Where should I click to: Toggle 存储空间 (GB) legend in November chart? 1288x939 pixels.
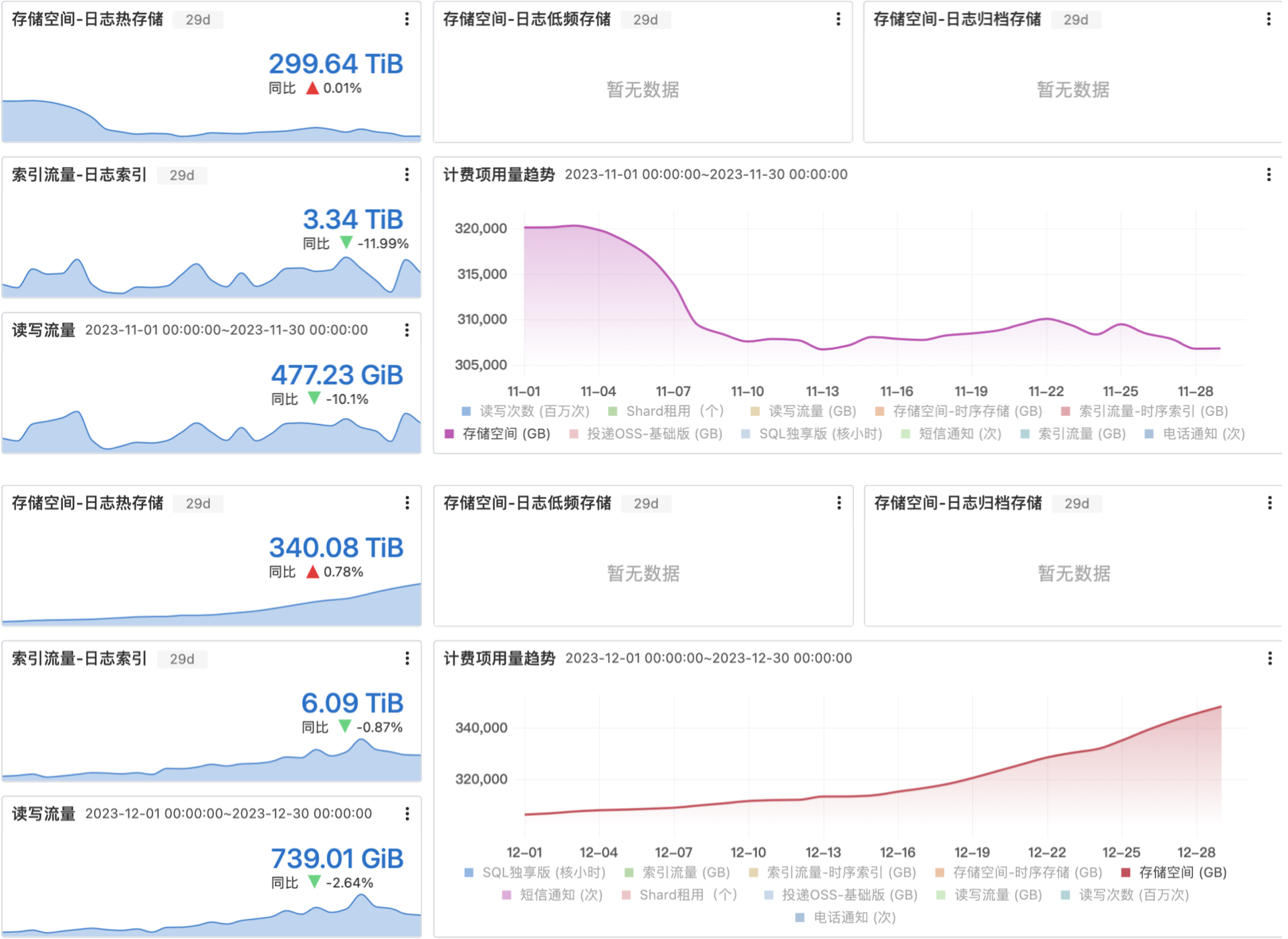[506, 434]
